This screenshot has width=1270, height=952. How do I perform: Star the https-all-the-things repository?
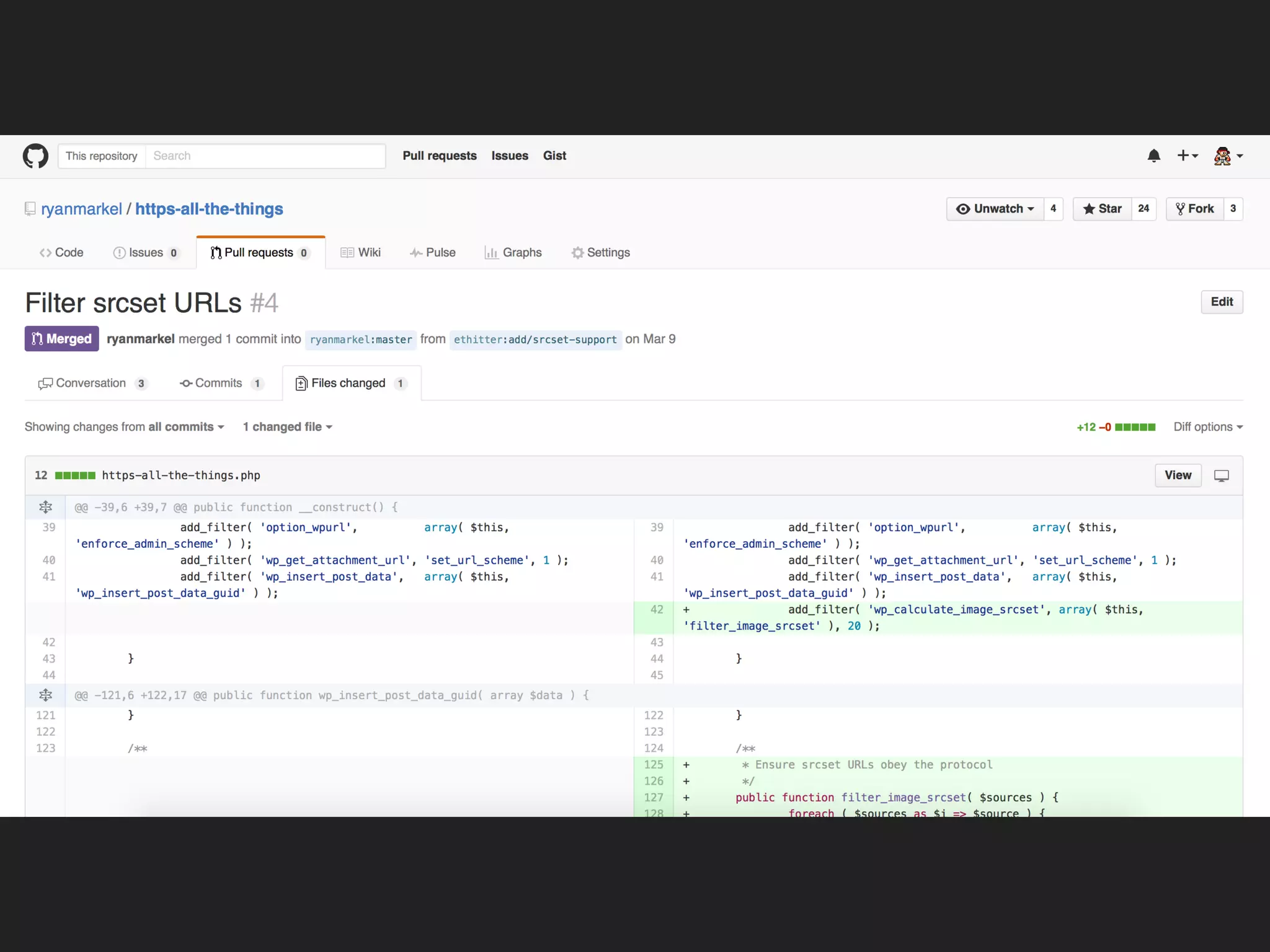tap(1102, 209)
